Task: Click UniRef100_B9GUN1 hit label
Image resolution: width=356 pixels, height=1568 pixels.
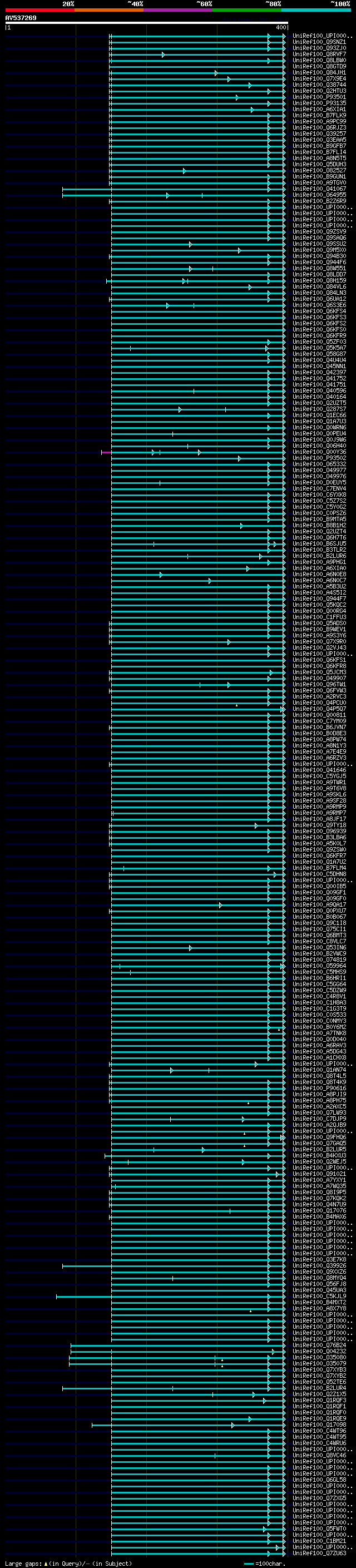Action: click(x=319, y=176)
